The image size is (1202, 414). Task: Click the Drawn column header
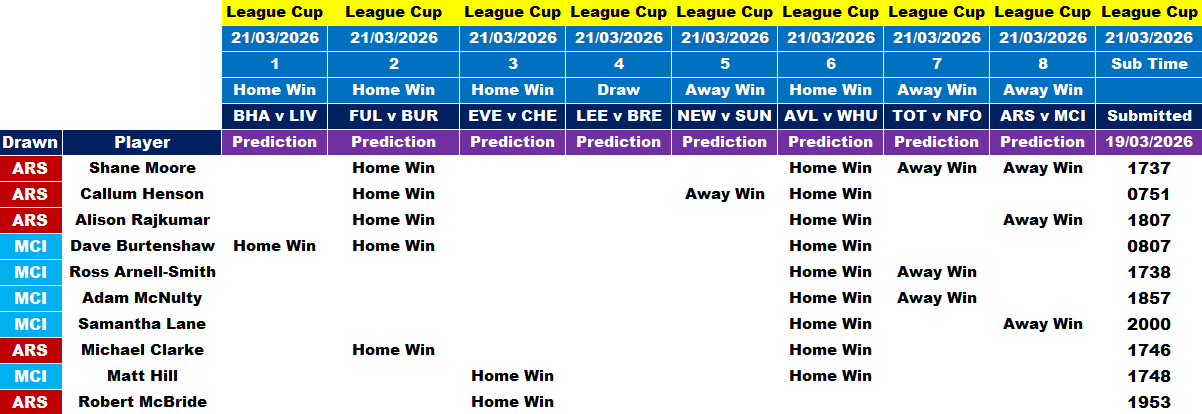30,142
